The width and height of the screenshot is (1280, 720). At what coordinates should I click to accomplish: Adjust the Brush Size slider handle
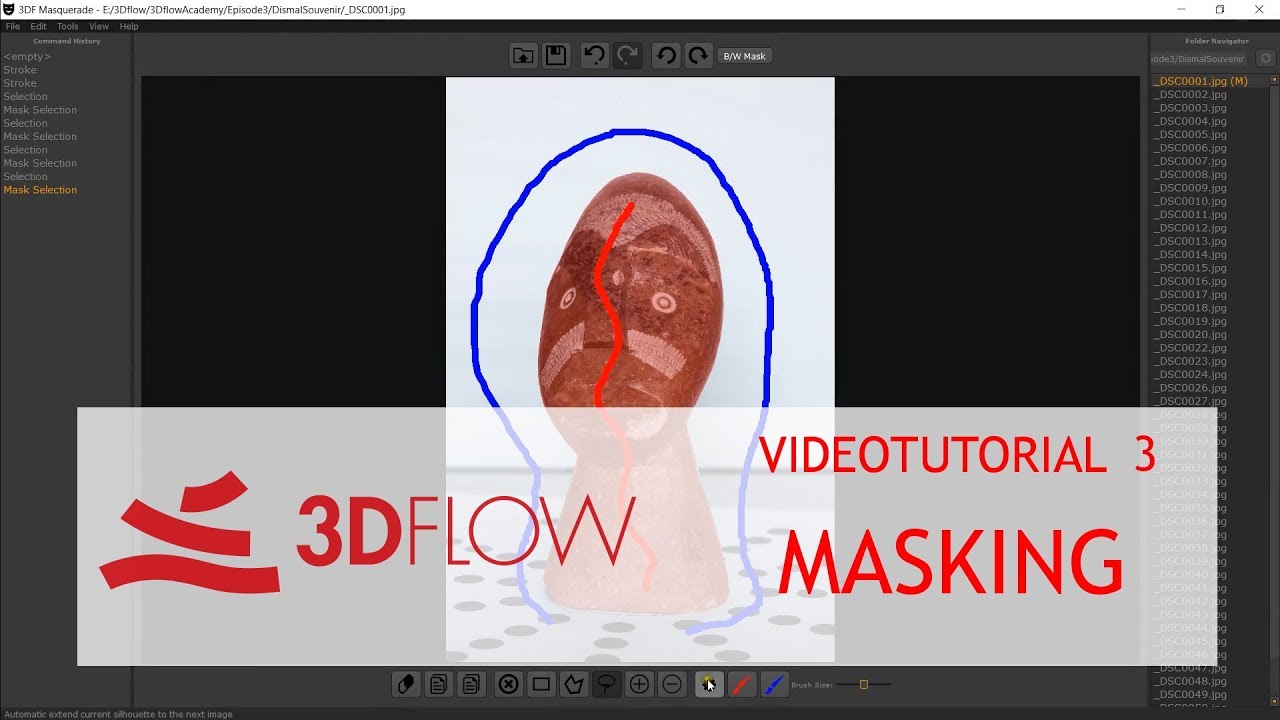[864, 684]
